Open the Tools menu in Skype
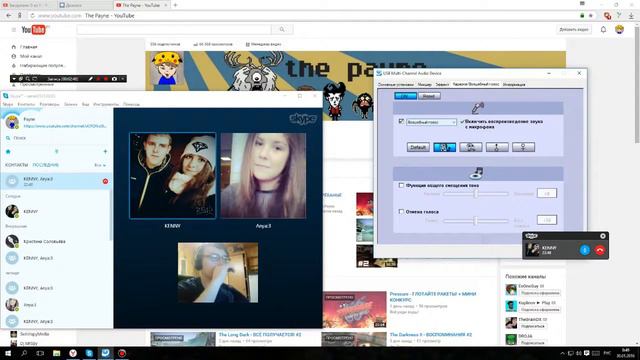Viewport: 640px width, 360px height. point(106,104)
